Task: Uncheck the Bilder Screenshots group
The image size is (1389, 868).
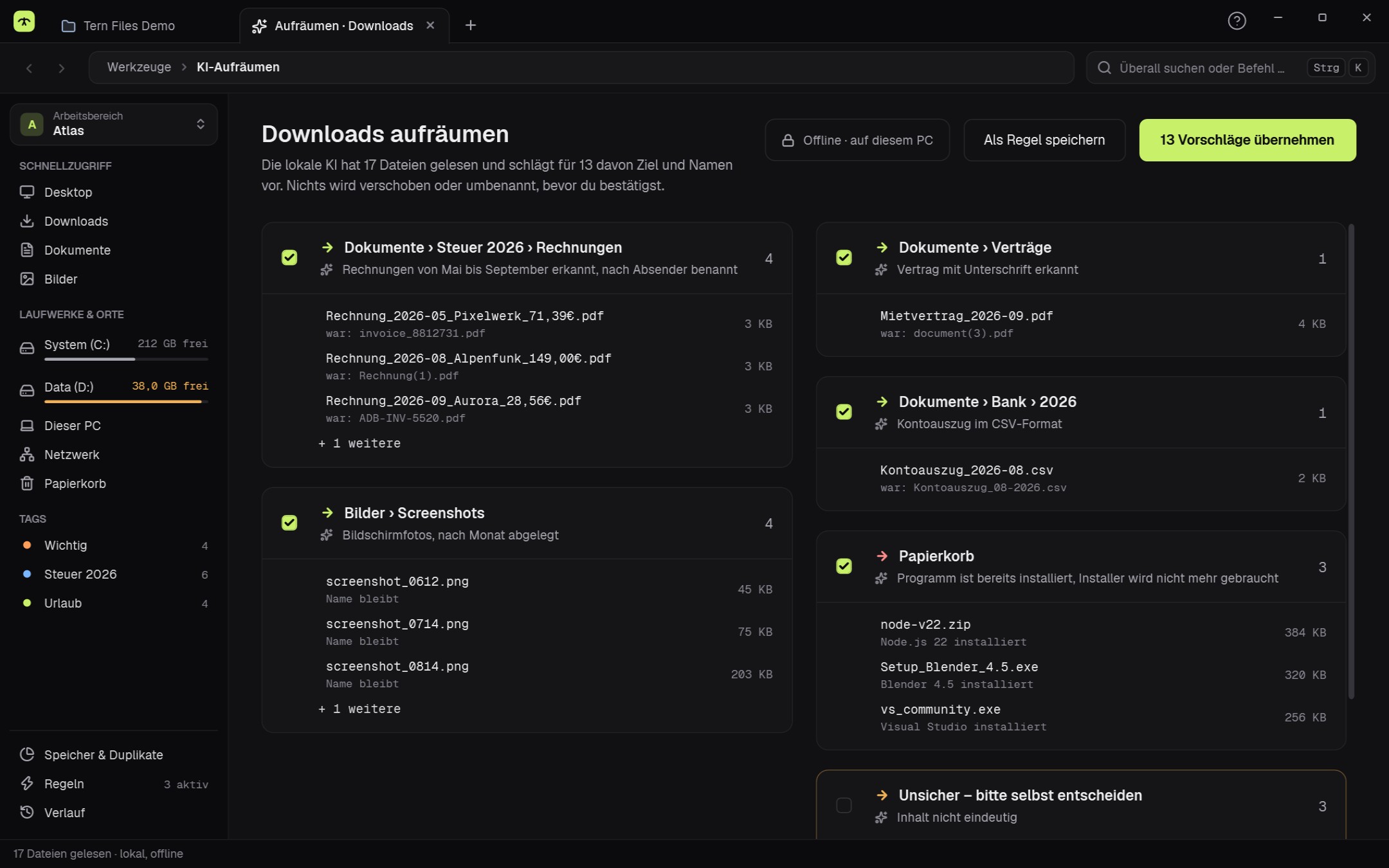Action: coord(289,523)
